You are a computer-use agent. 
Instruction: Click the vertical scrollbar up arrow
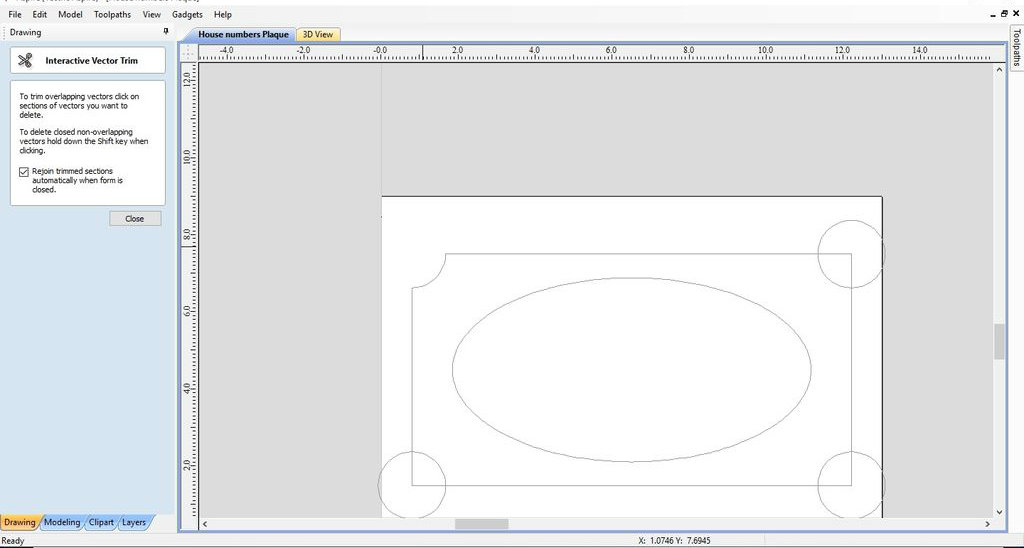(999, 69)
